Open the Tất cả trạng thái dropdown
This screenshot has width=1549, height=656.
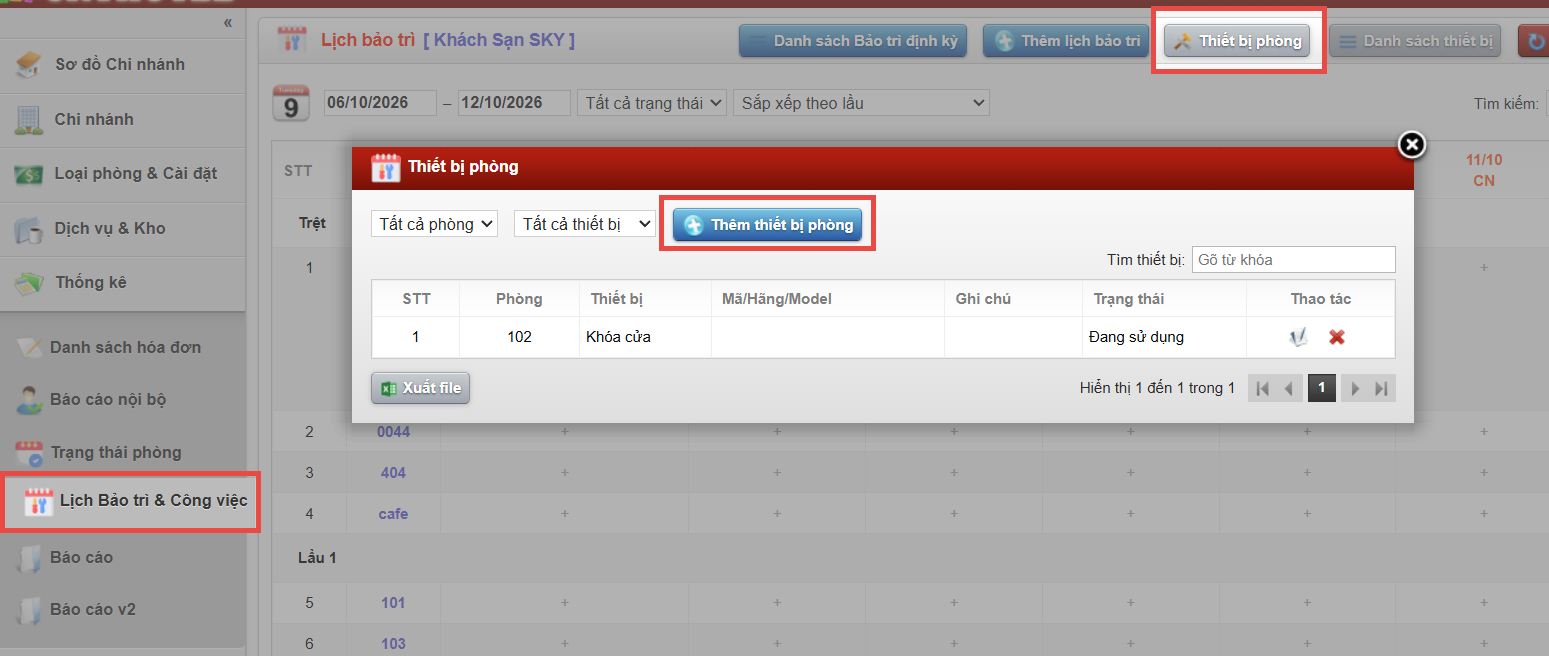(652, 103)
